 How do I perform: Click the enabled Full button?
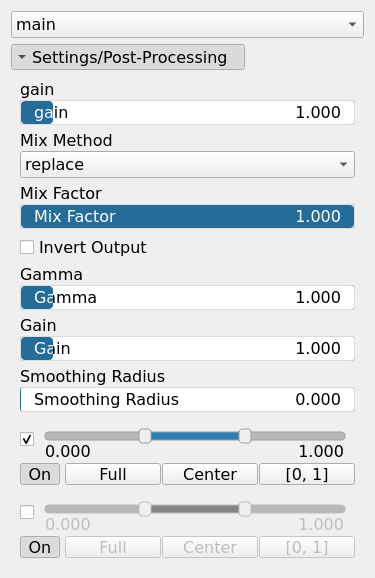pos(113,474)
